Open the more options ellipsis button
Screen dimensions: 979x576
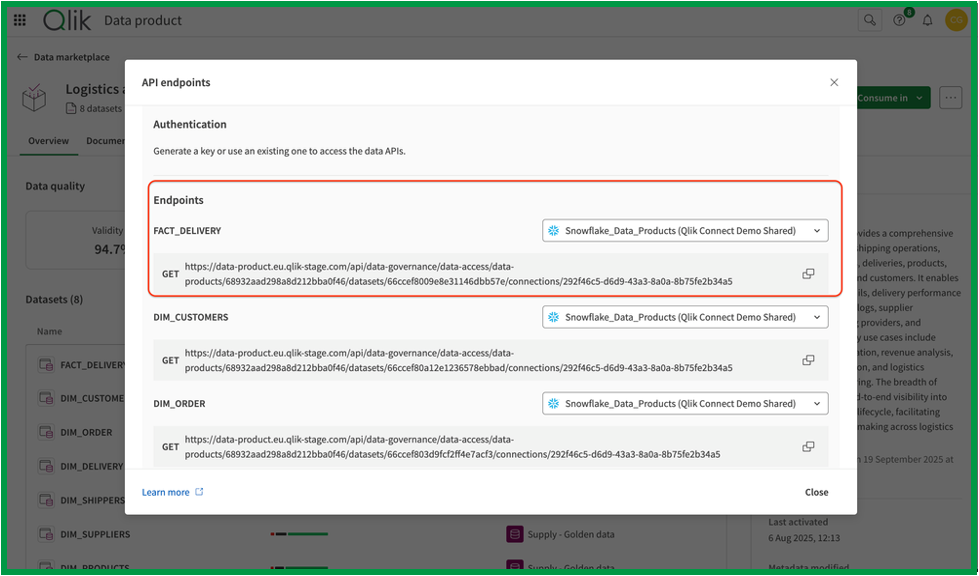(x=950, y=98)
